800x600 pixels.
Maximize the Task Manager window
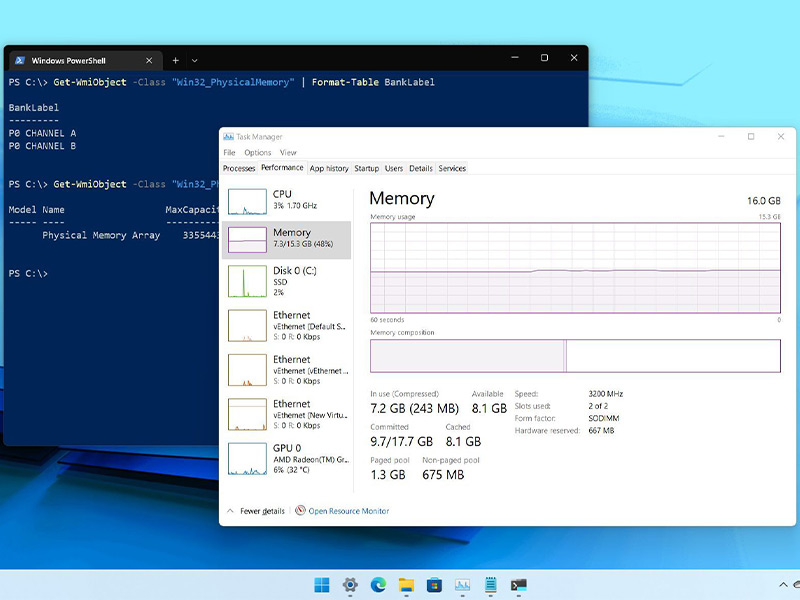tap(751, 136)
